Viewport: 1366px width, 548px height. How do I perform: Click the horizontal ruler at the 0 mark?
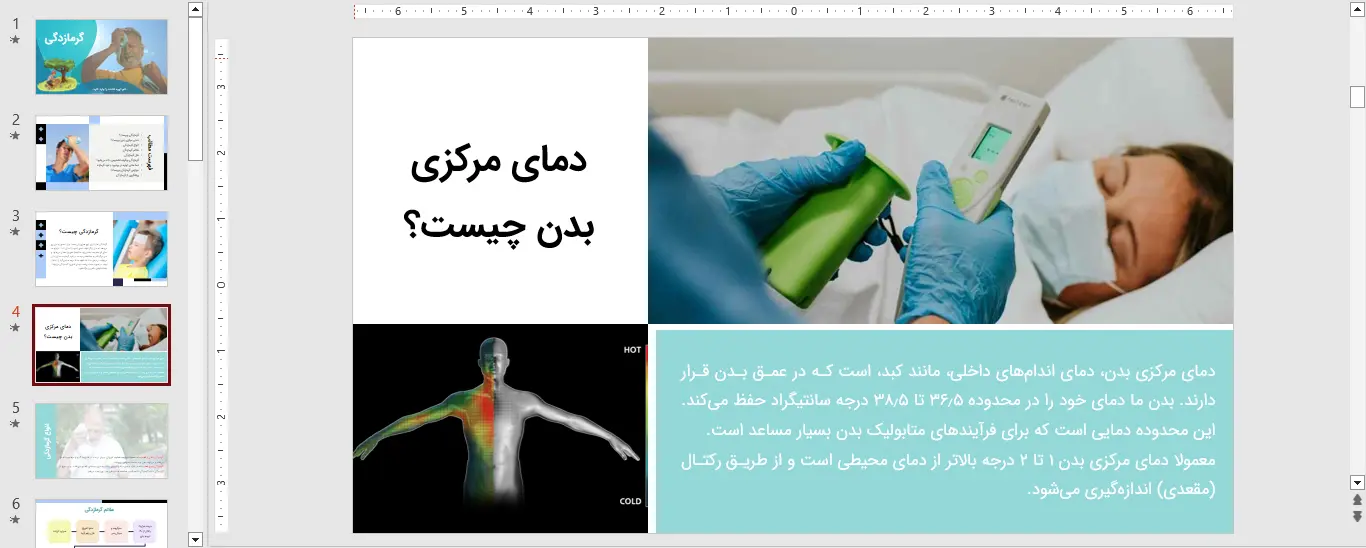click(x=793, y=12)
